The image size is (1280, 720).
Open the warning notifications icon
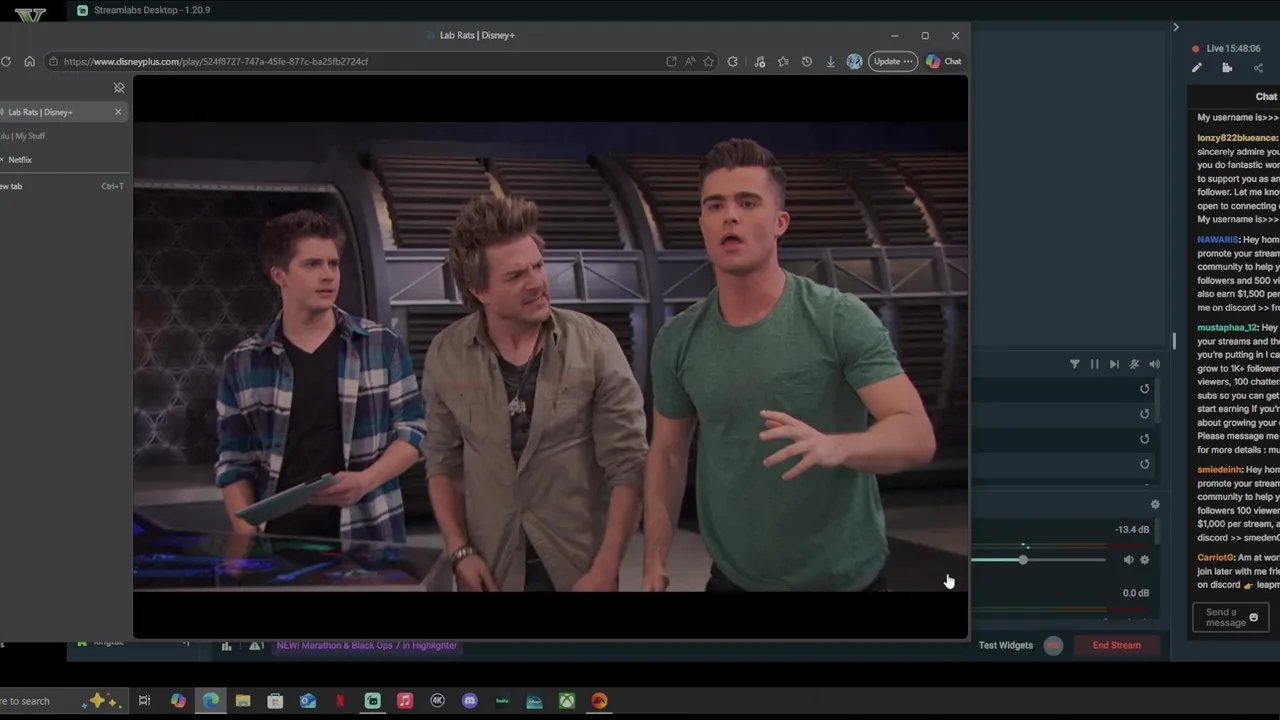(256, 646)
